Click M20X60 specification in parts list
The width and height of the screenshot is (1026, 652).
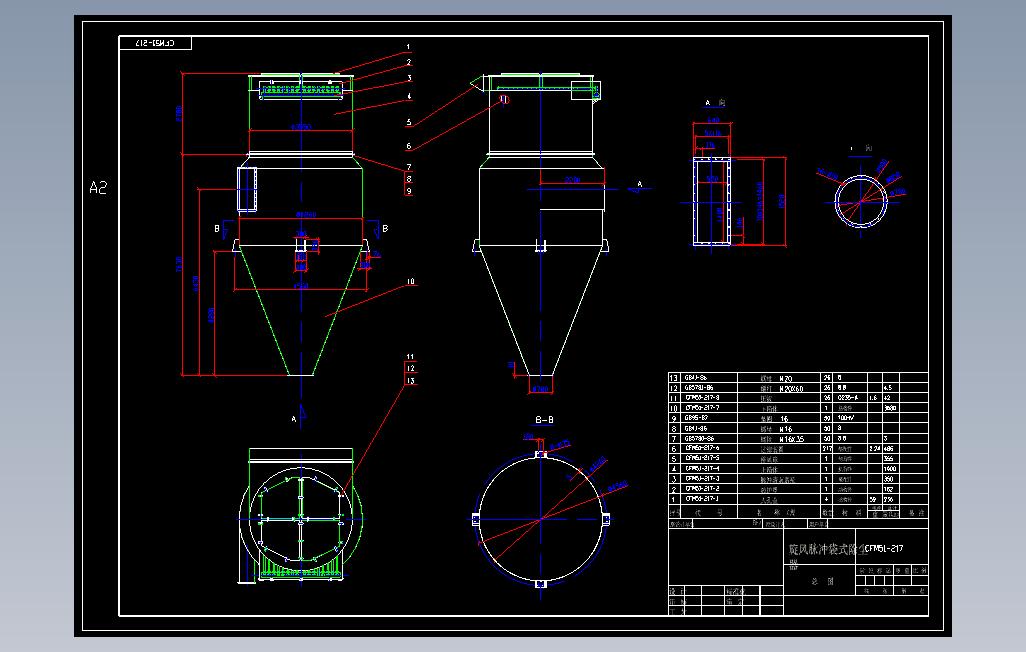coord(791,388)
